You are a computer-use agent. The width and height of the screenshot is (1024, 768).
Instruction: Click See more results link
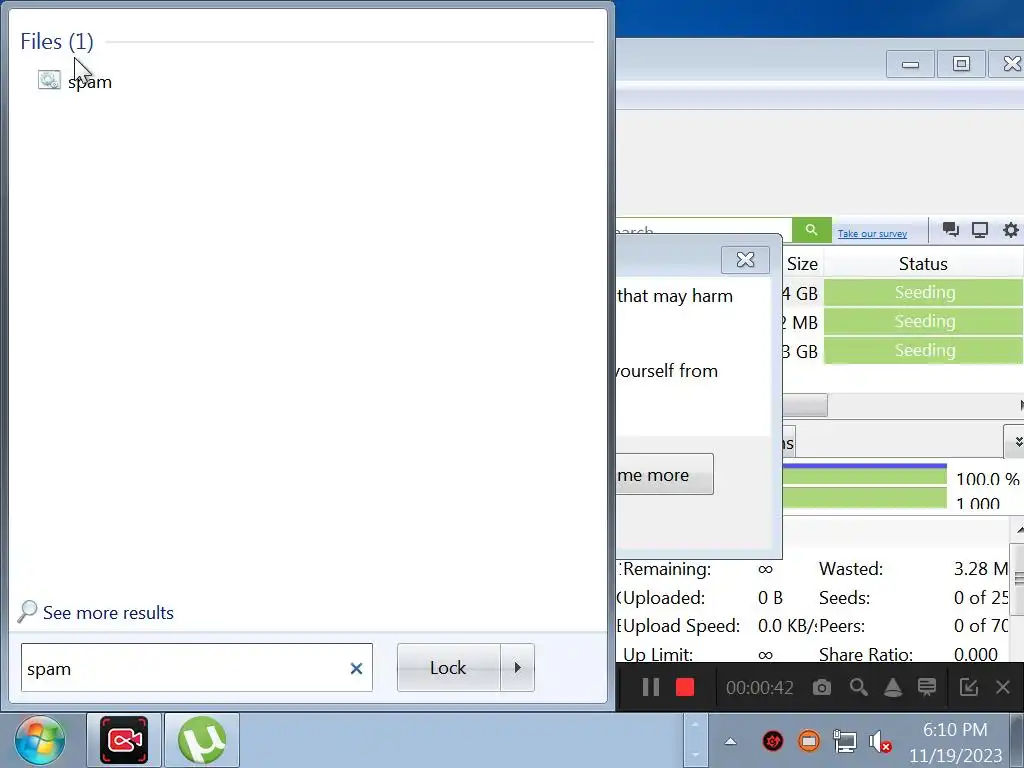[x=96, y=613]
